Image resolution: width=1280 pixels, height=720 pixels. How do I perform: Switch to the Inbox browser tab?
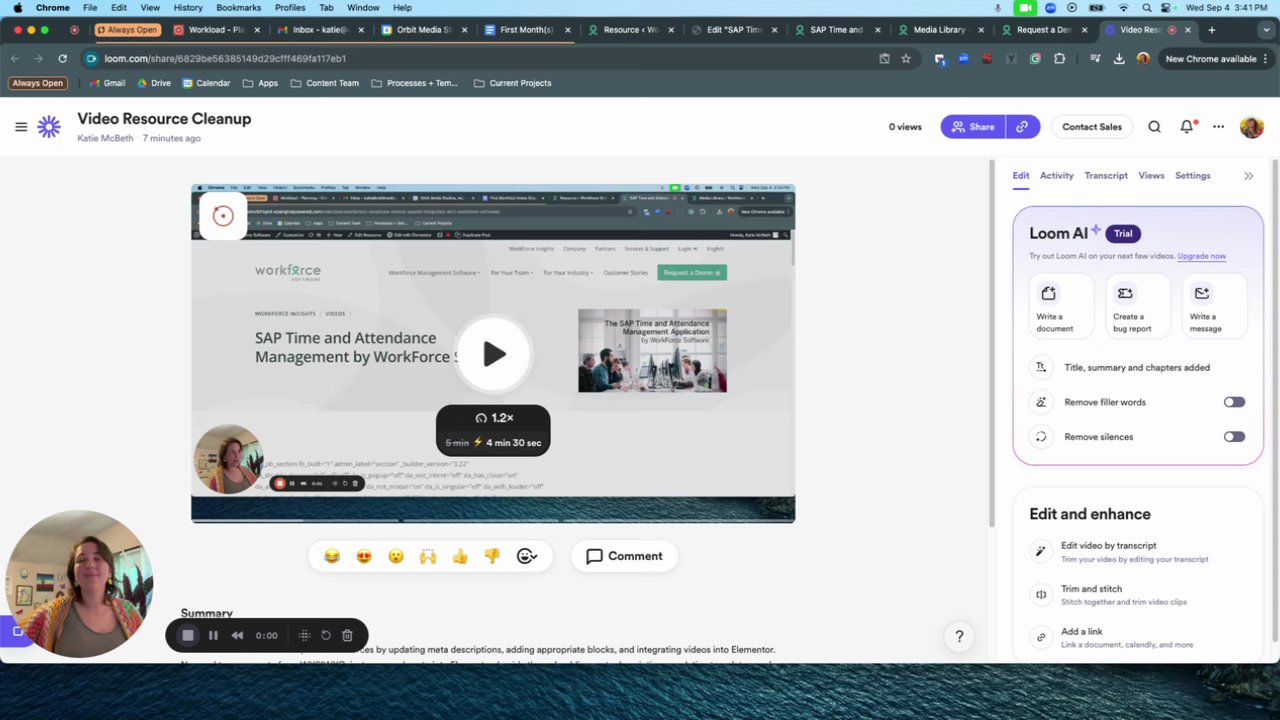pos(320,30)
